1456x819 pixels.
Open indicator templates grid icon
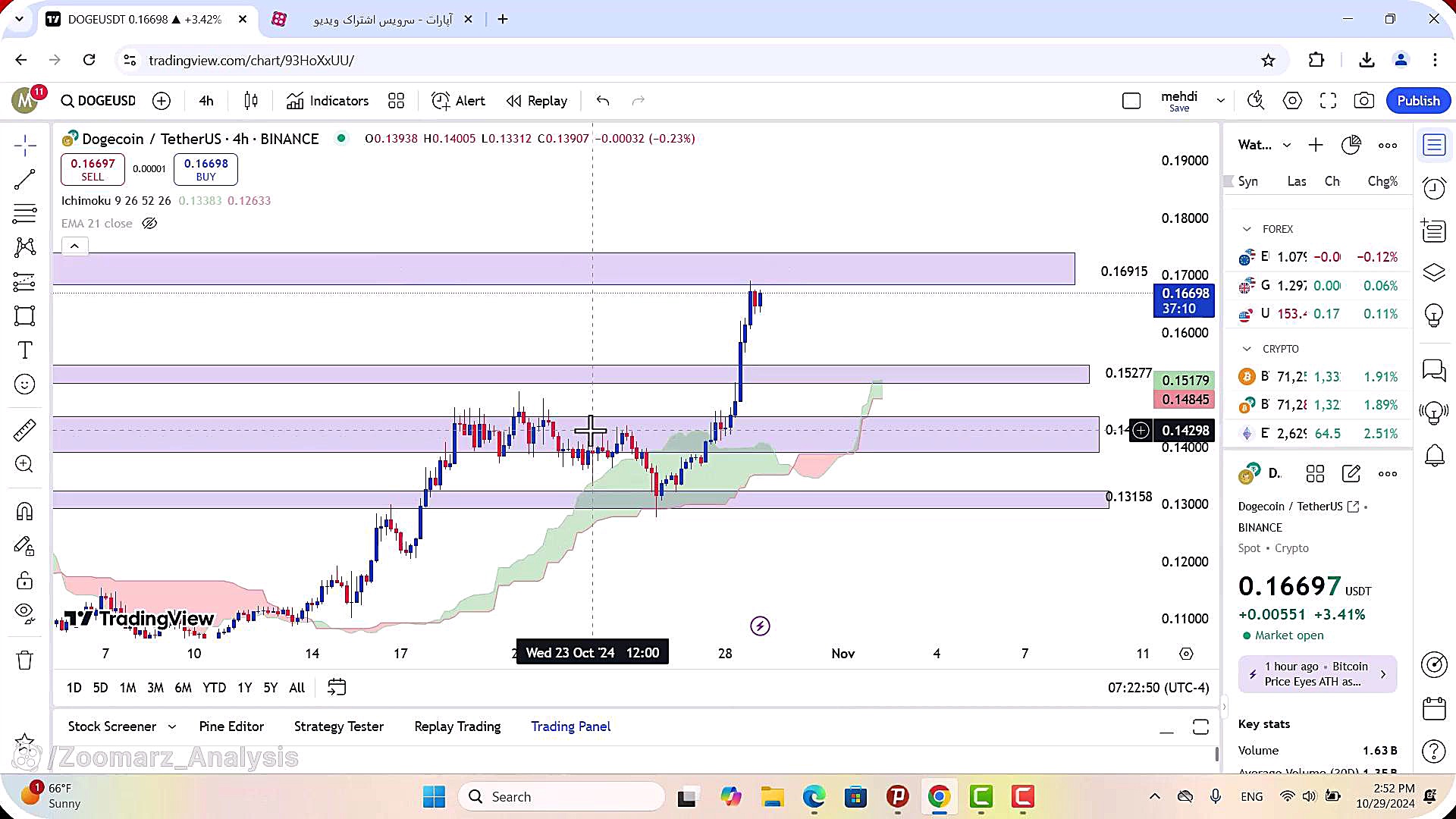[396, 101]
